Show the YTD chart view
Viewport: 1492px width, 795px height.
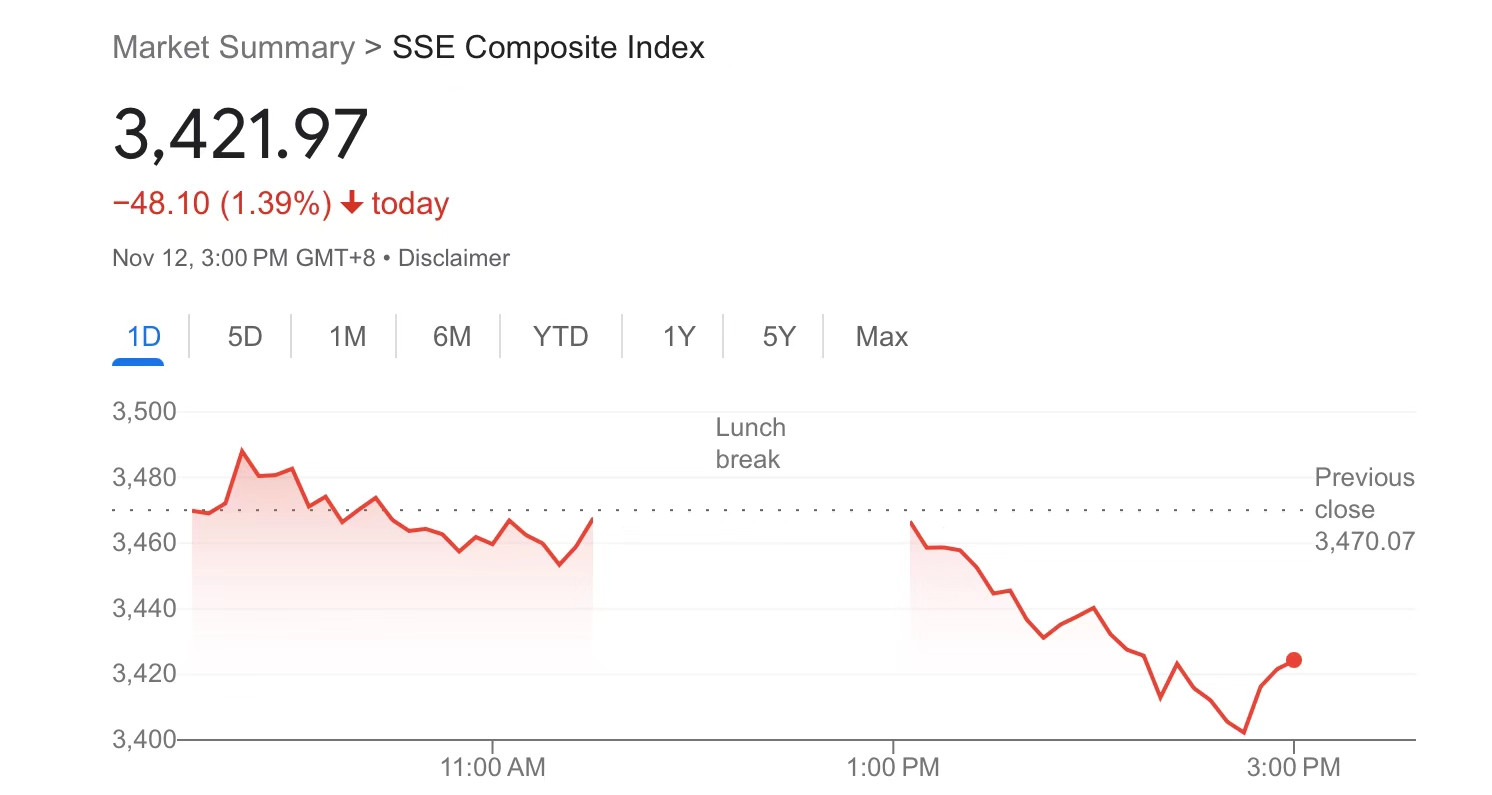(561, 337)
